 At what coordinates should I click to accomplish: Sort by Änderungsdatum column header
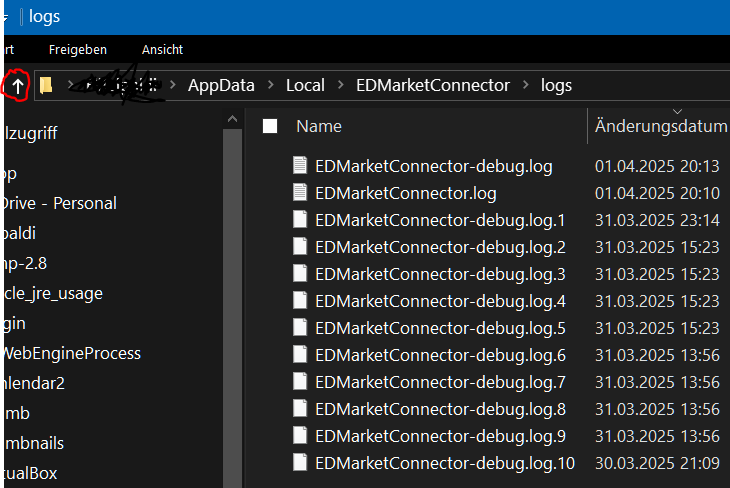pyautogui.click(x=661, y=126)
